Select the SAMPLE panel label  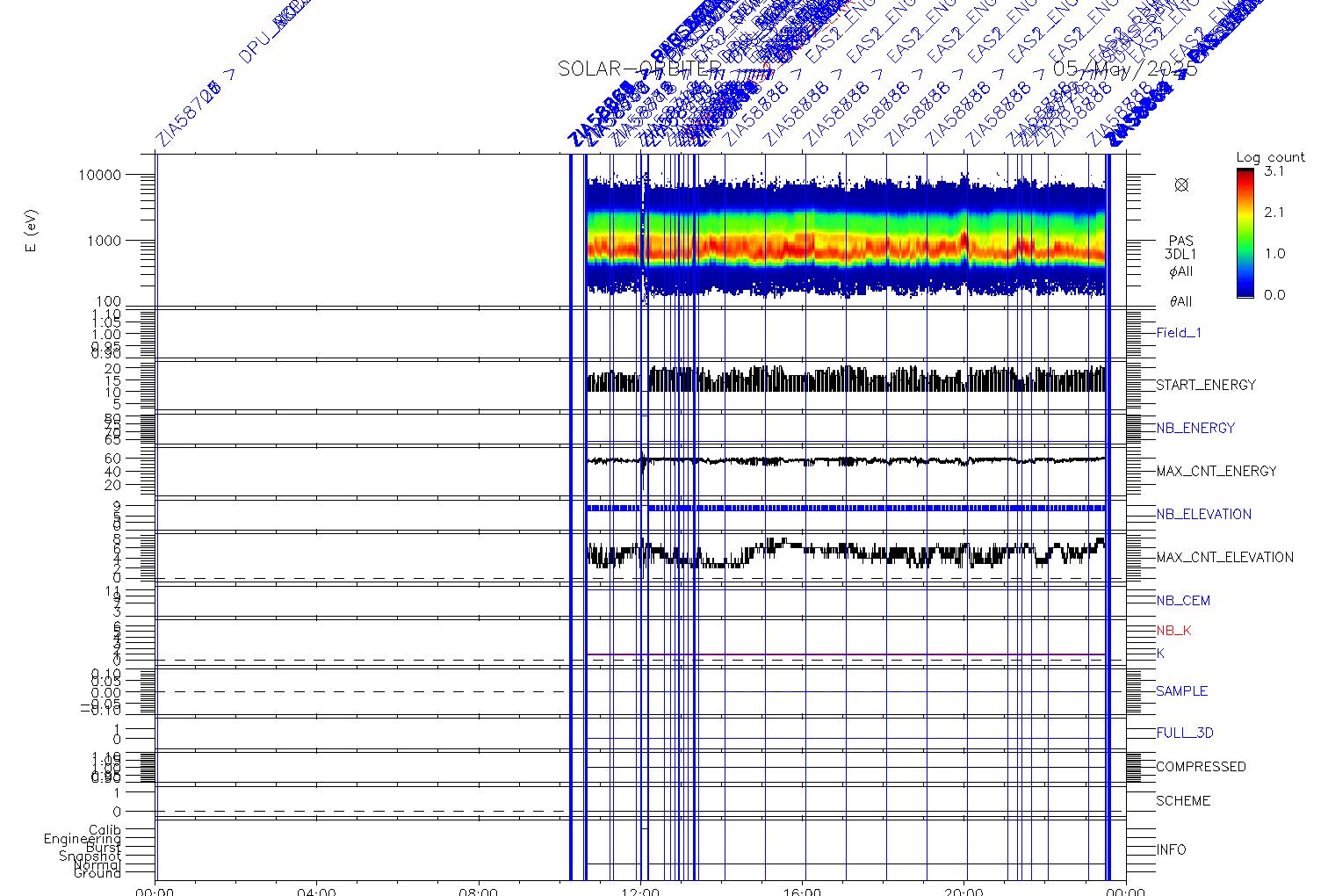pyautogui.click(x=1181, y=691)
